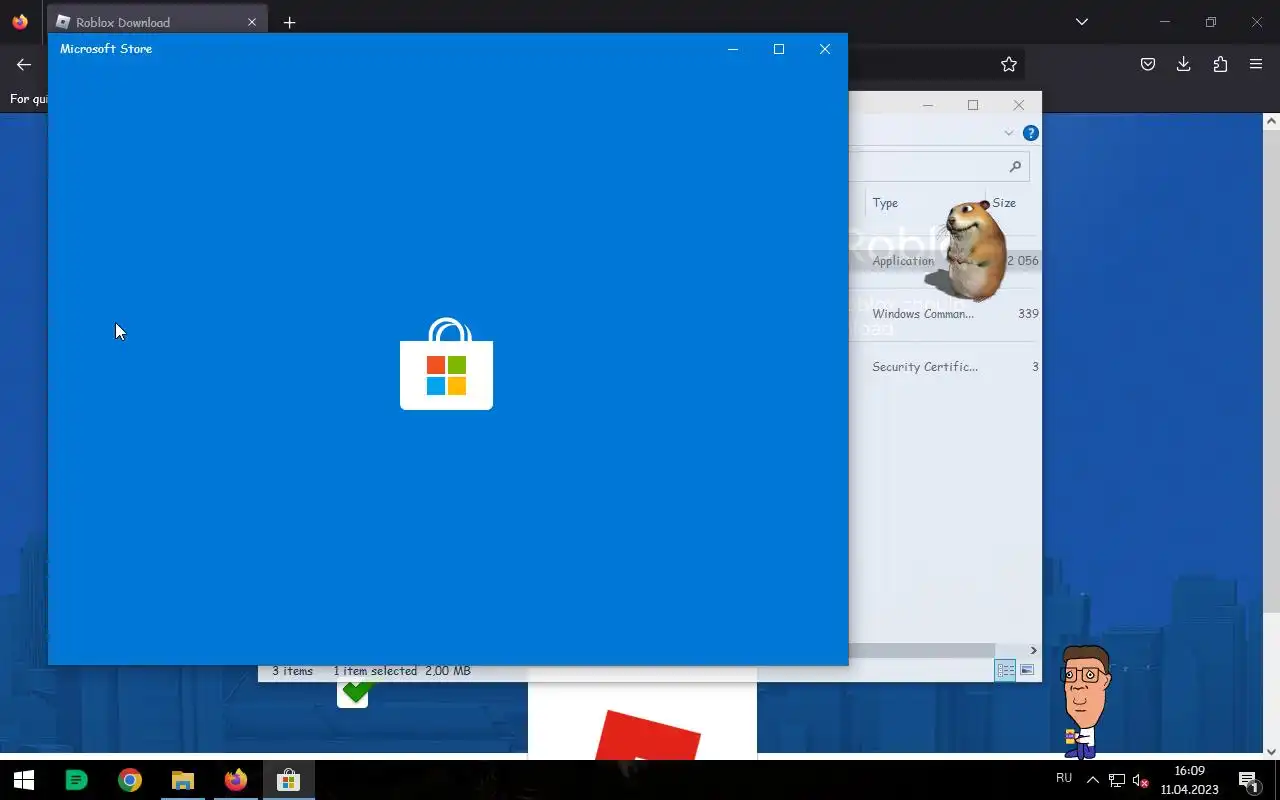Maximize the File Explorer window
Viewport: 1280px width, 800px height.
pos(973,105)
